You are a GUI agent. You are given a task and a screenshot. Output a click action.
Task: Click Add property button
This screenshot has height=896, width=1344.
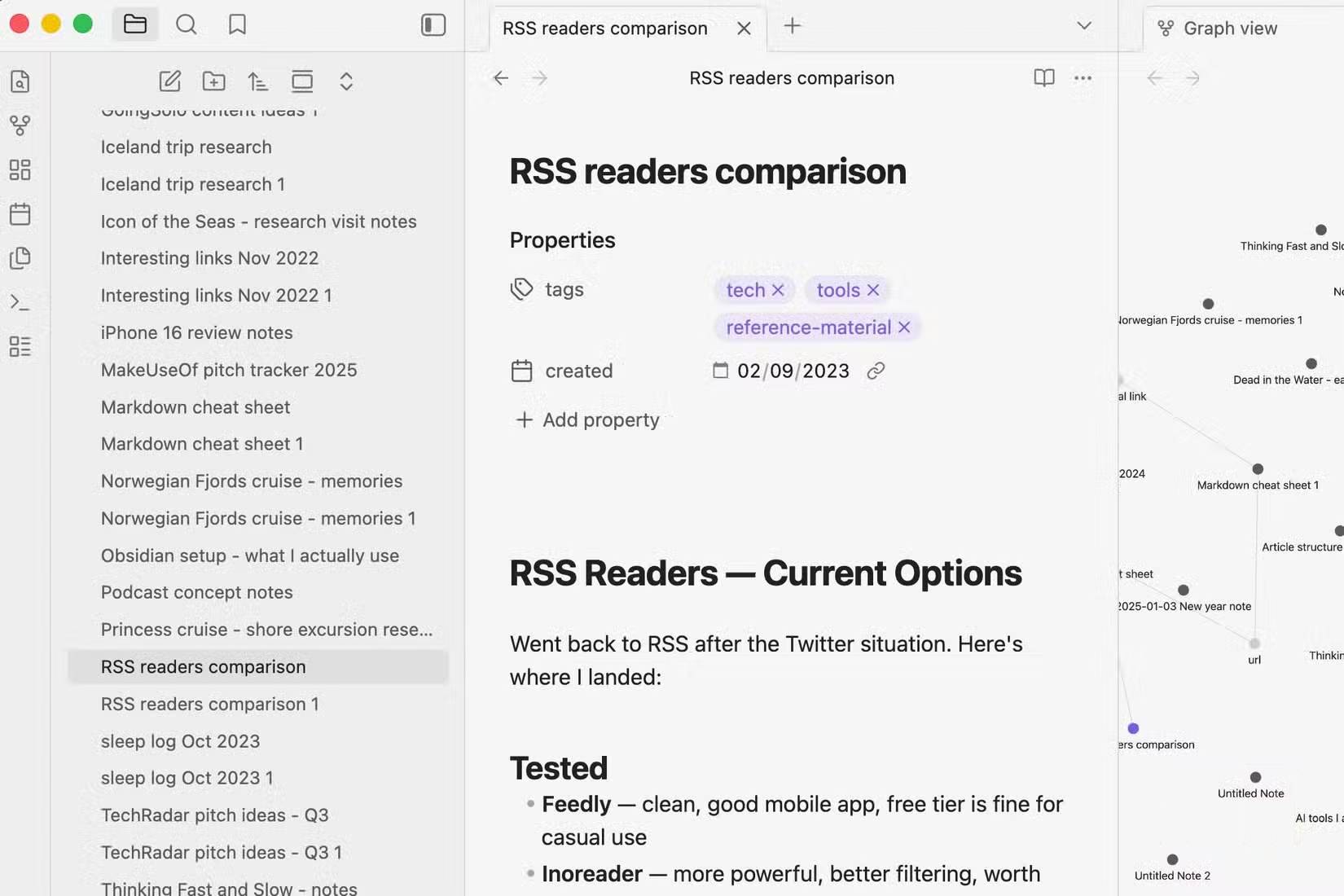point(588,419)
